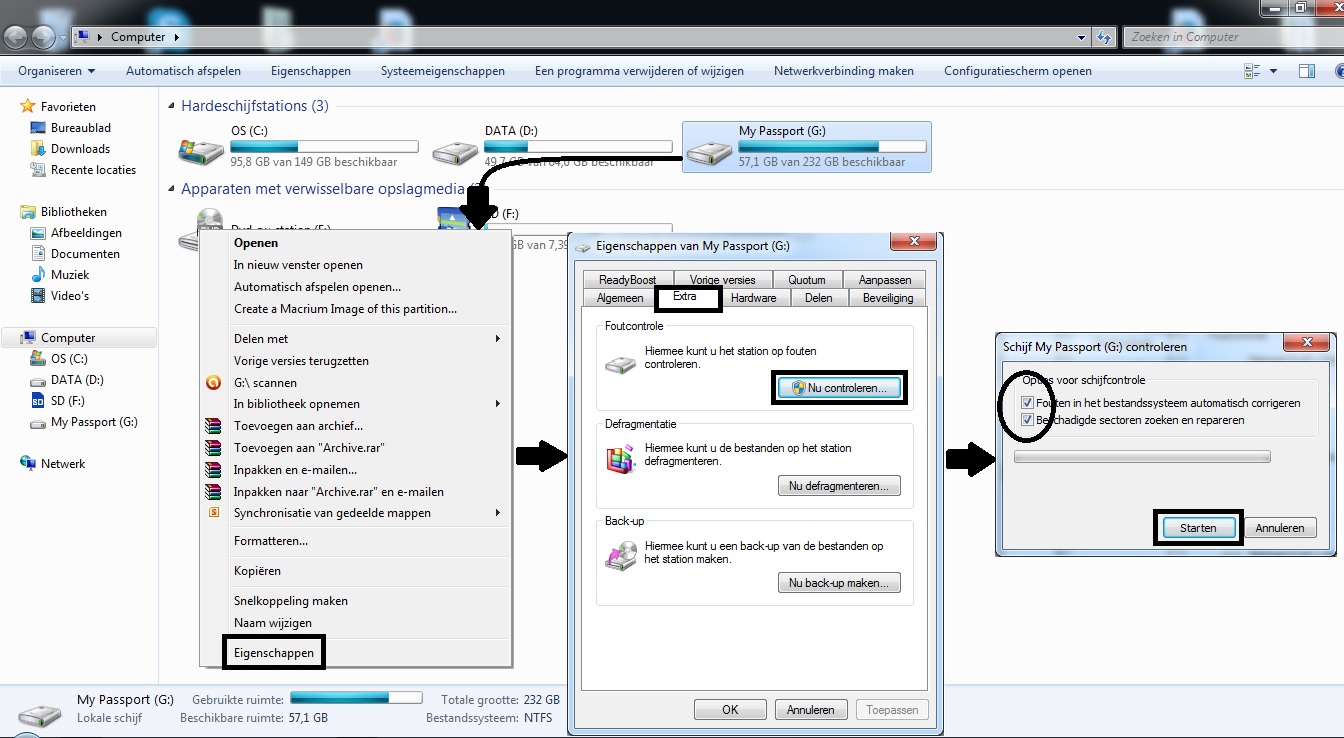
Task: Open the Organiseren dropdown menu
Action: point(57,71)
